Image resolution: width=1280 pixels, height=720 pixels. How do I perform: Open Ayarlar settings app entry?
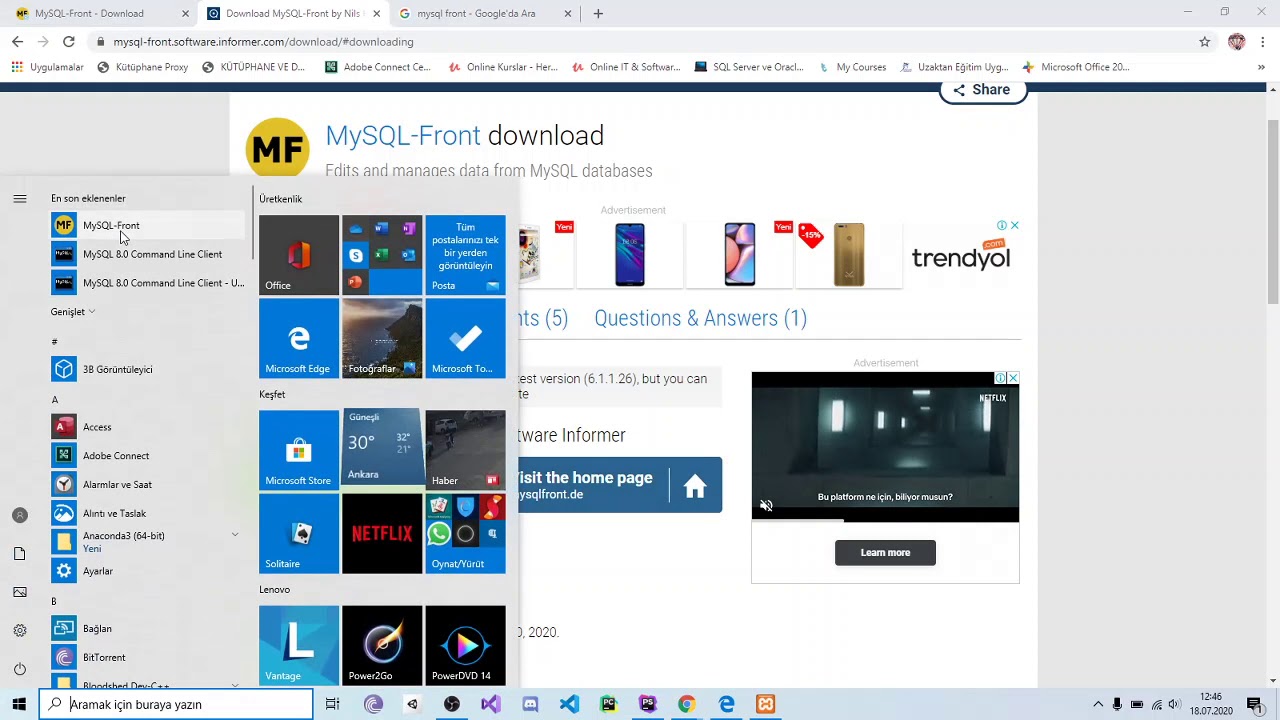coord(146,571)
